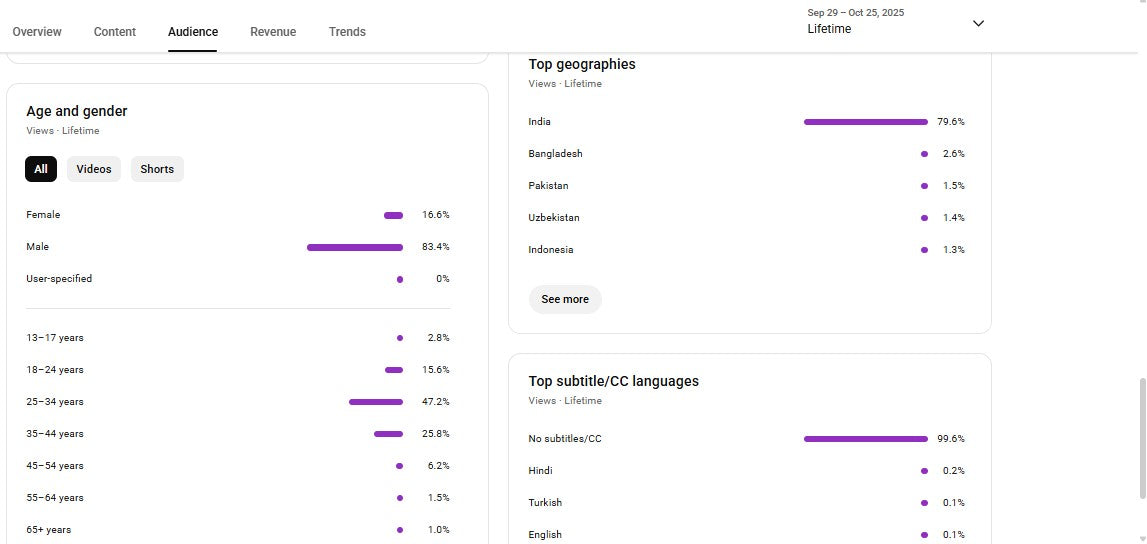This screenshot has height=544, width=1147.
Task: Select the All filter chip
Action: [x=41, y=169]
